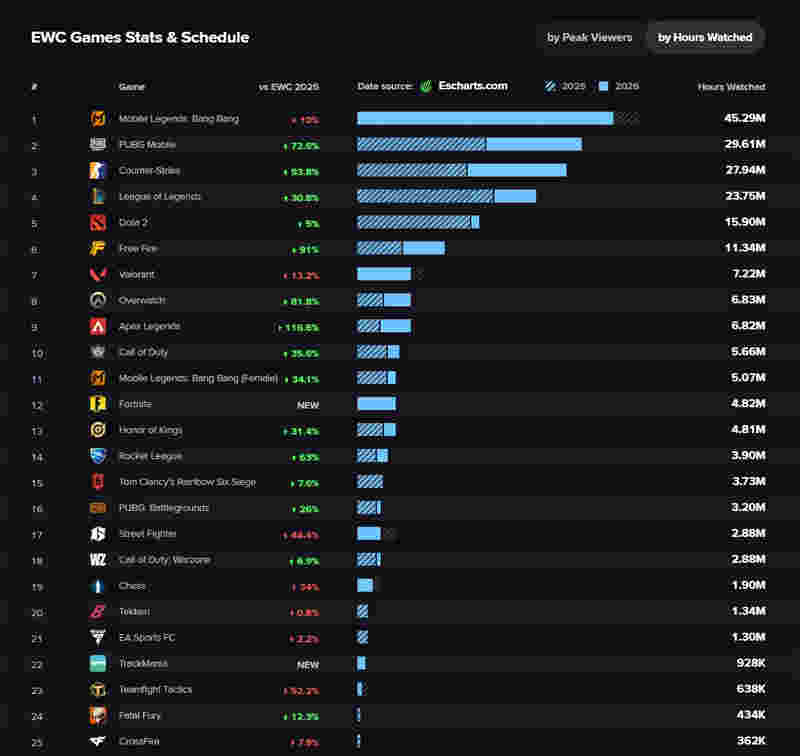Click the NEW label in Fortnite row
The width and height of the screenshot is (800, 756).
(x=308, y=405)
